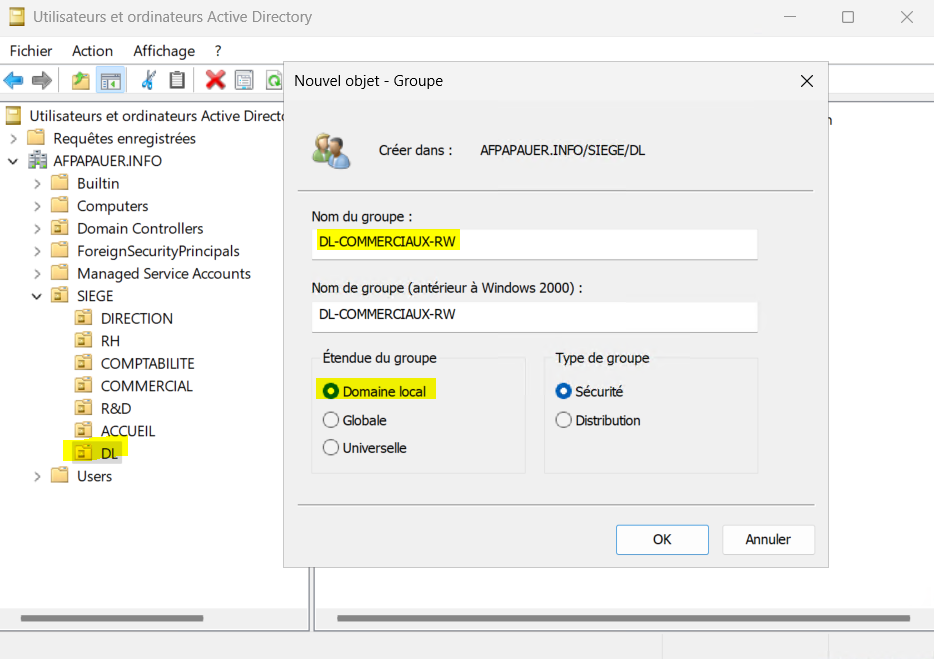This screenshot has height=659, width=934.
Task: Open the Action menu
Action: (92, 50)
